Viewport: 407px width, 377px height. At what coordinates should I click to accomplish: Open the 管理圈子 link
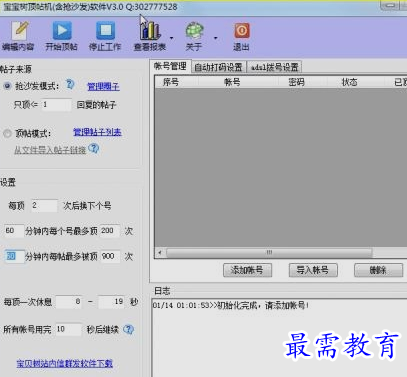pyautogui.click(x=103, y=86)
